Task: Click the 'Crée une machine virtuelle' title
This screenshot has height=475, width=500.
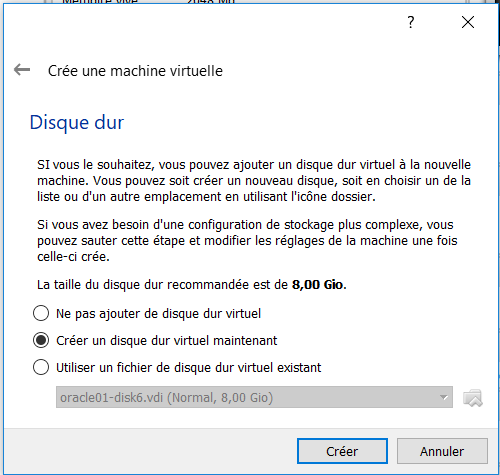Action: (135, 71)
